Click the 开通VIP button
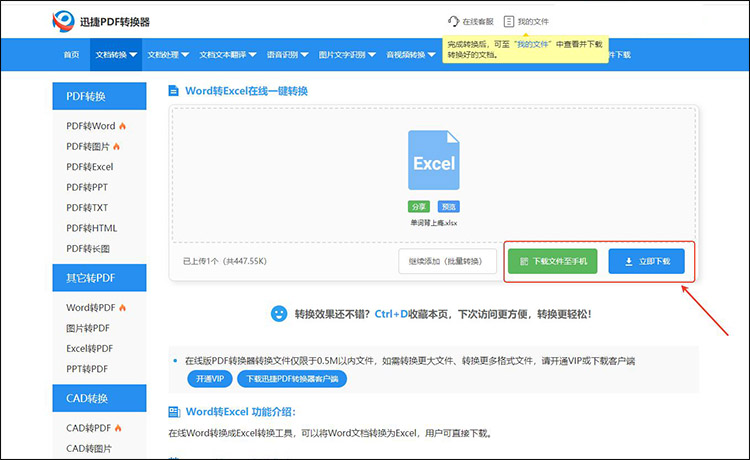 (210, 379)
